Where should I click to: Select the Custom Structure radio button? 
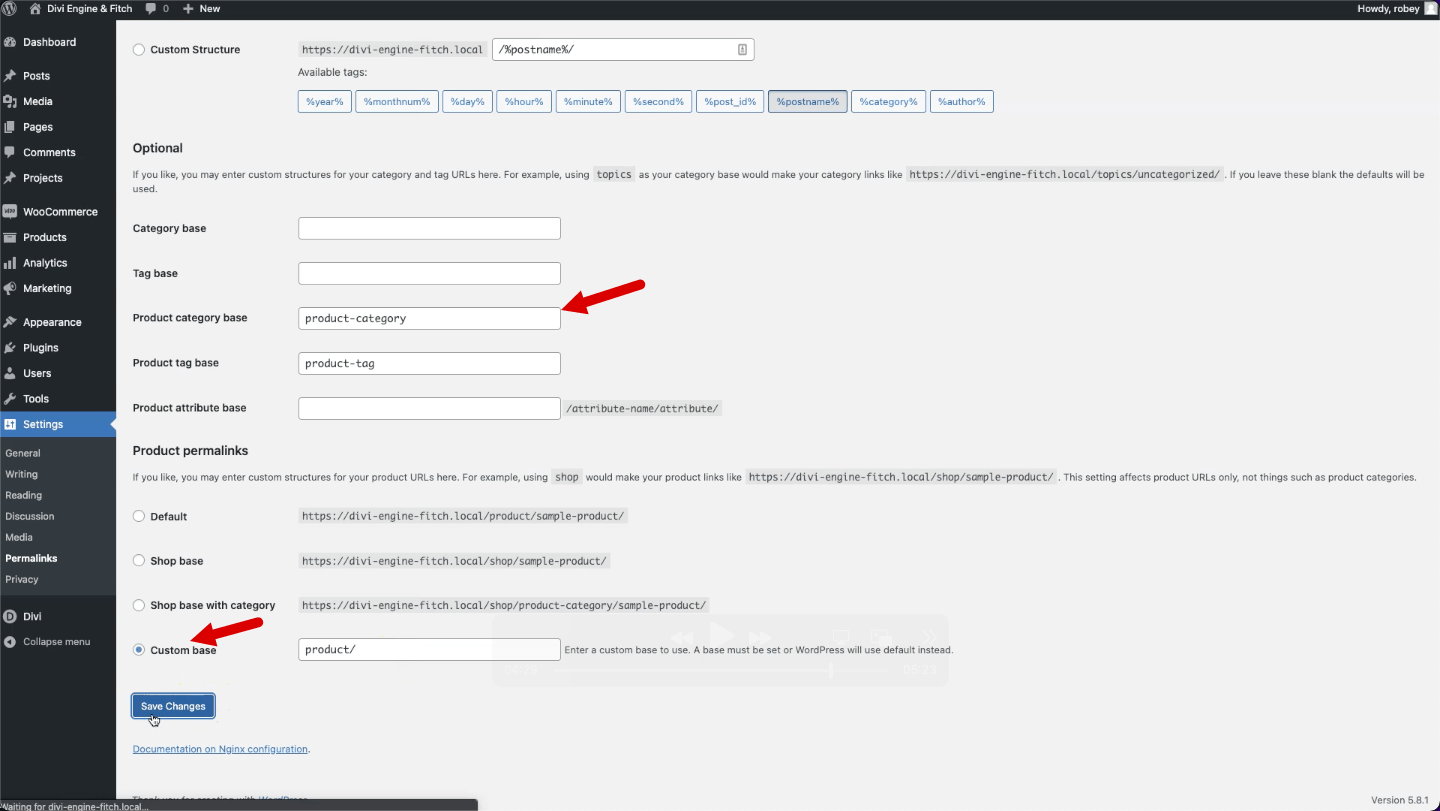139,50
